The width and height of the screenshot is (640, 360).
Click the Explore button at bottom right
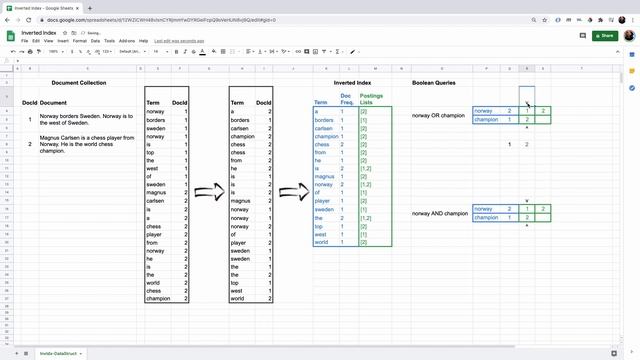[614, 353]
